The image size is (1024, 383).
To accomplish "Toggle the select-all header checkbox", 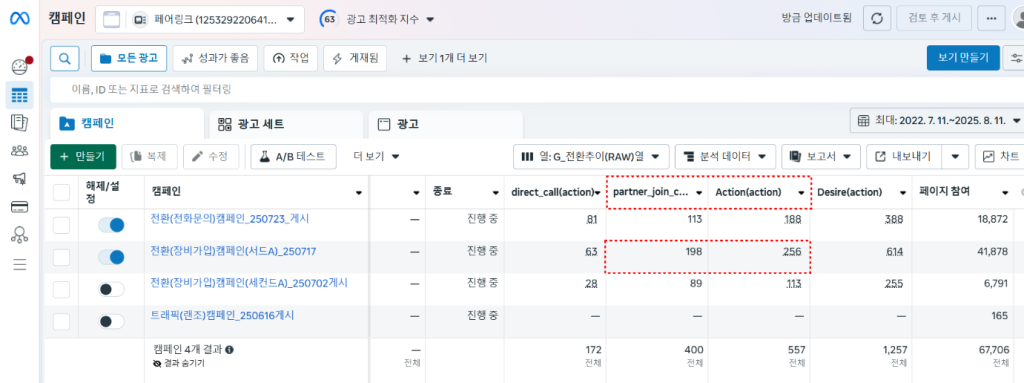I will (61, 192).
